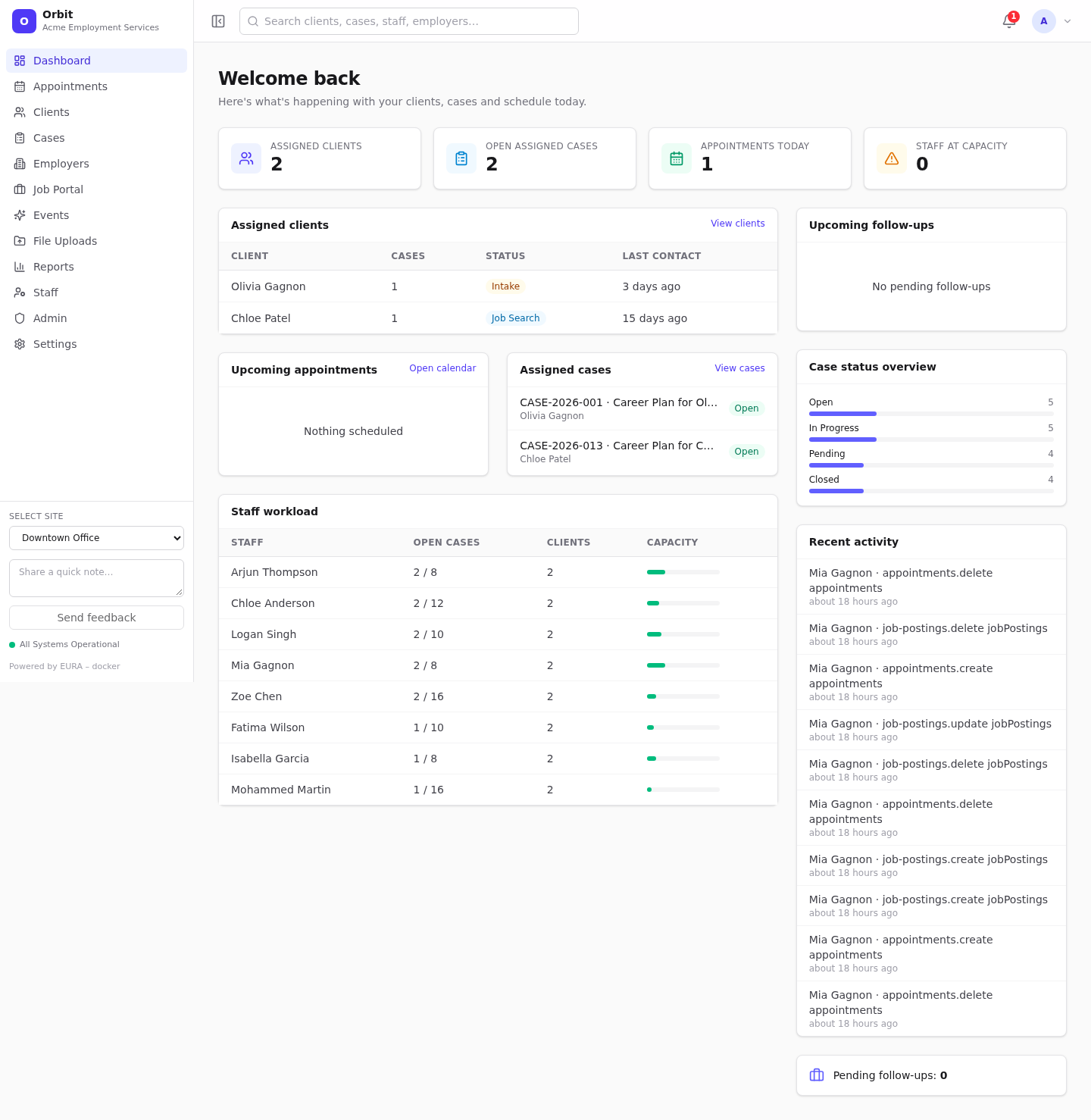Click the All Systems Operational status
Screen dimensions: 1091x1120
64,645
